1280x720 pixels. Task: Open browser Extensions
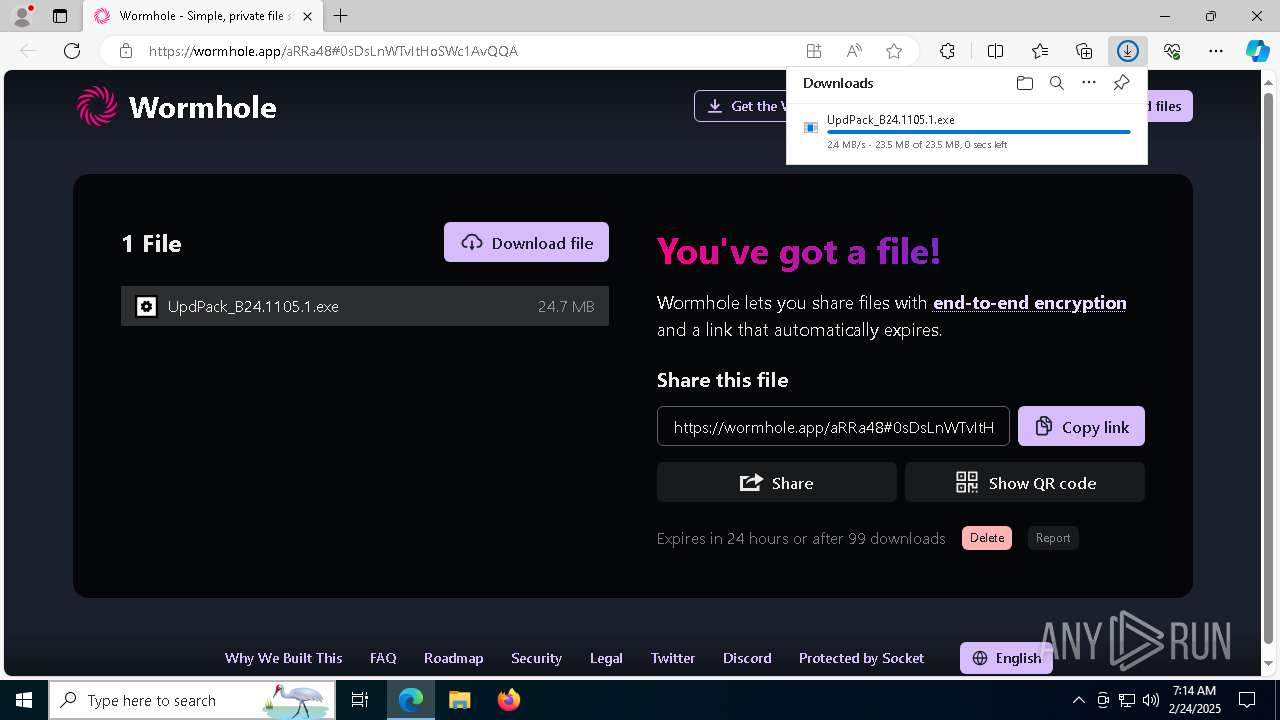pyautogui.click(x=948, y=51)
